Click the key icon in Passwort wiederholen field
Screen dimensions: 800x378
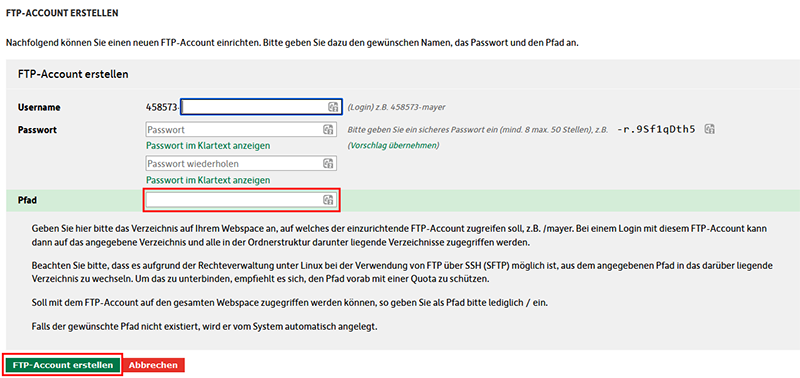328,164
